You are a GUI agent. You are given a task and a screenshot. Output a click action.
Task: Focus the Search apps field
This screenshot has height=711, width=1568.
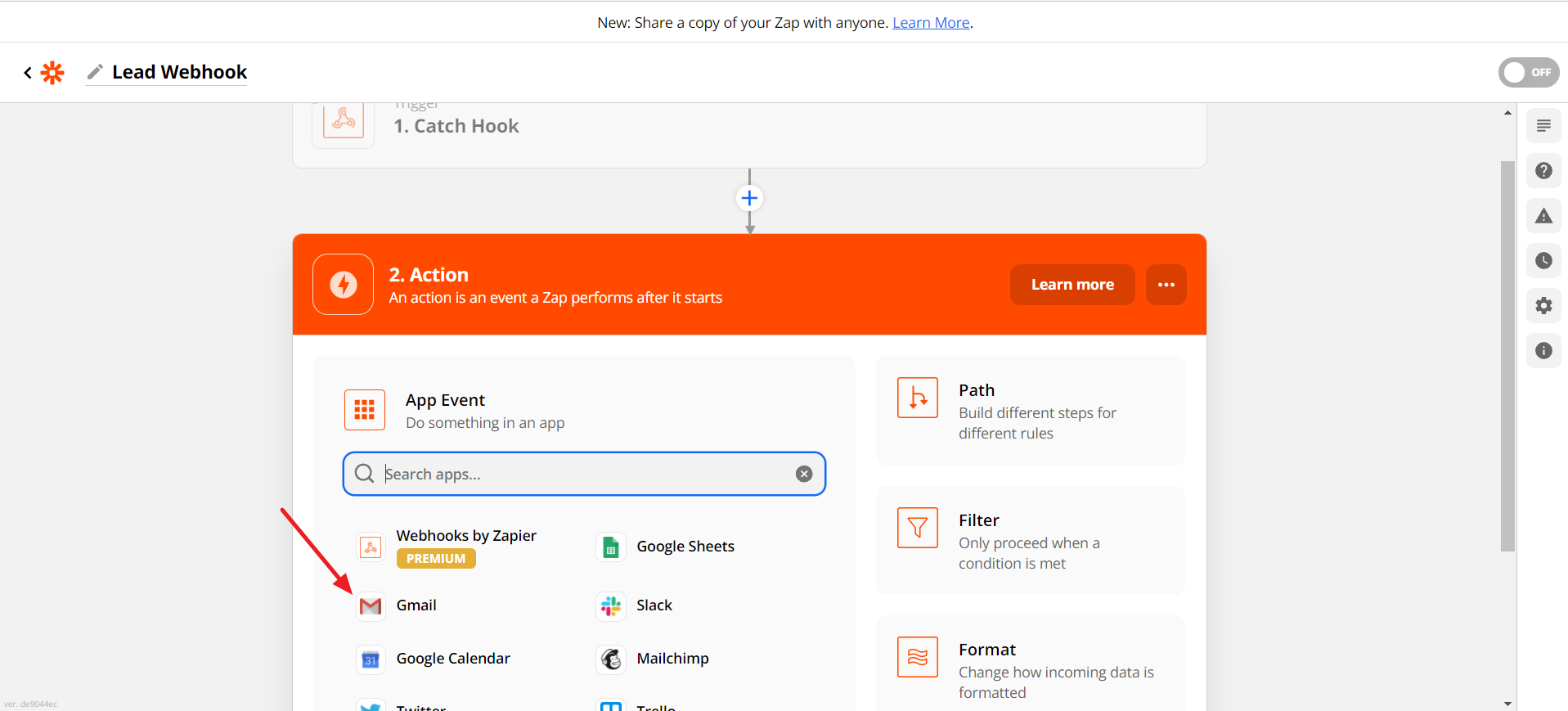pyautogui.click(x=584, y=474)
